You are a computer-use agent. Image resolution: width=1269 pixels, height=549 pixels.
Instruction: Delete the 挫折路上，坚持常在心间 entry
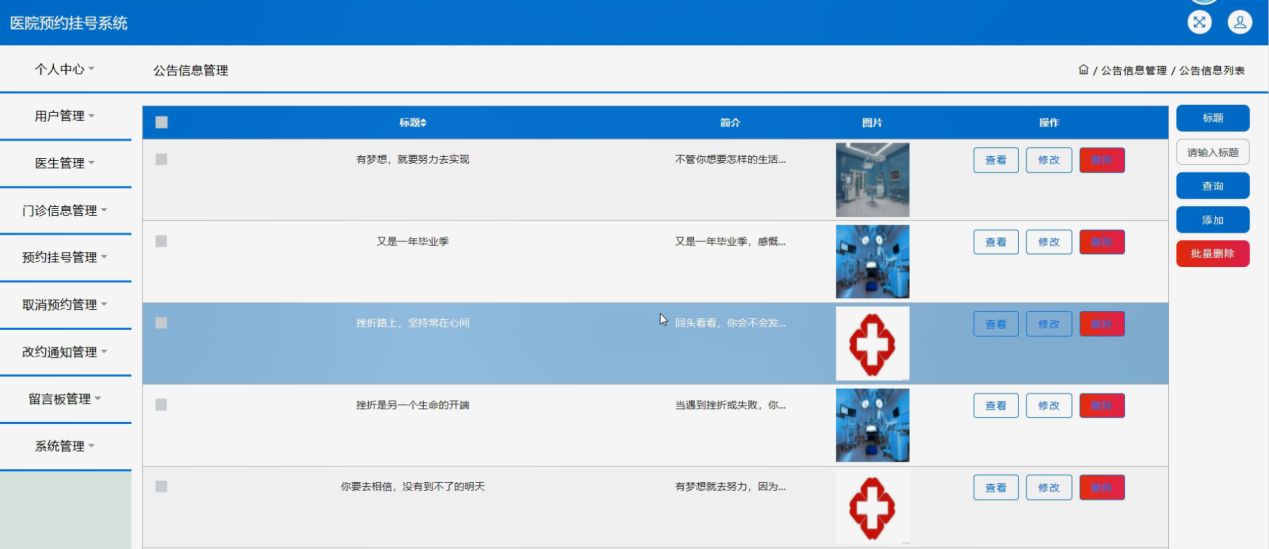pos(1102,324)
